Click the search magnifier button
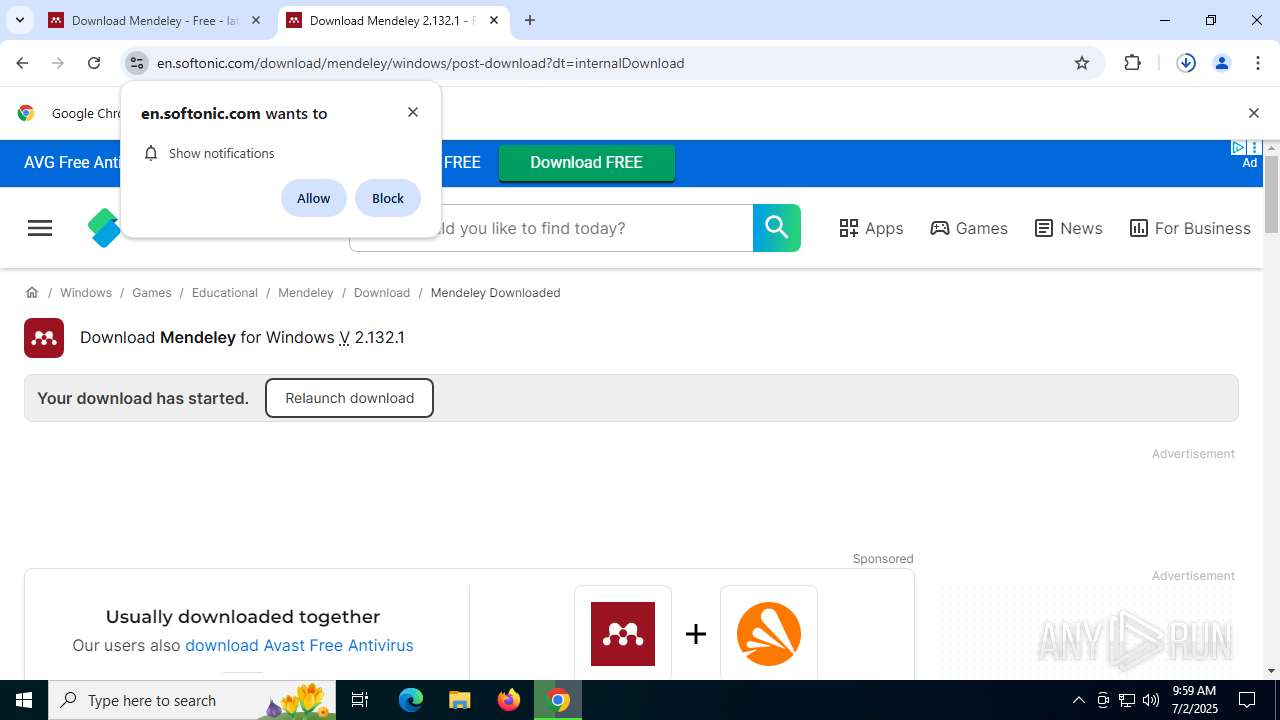 (777, 228)
